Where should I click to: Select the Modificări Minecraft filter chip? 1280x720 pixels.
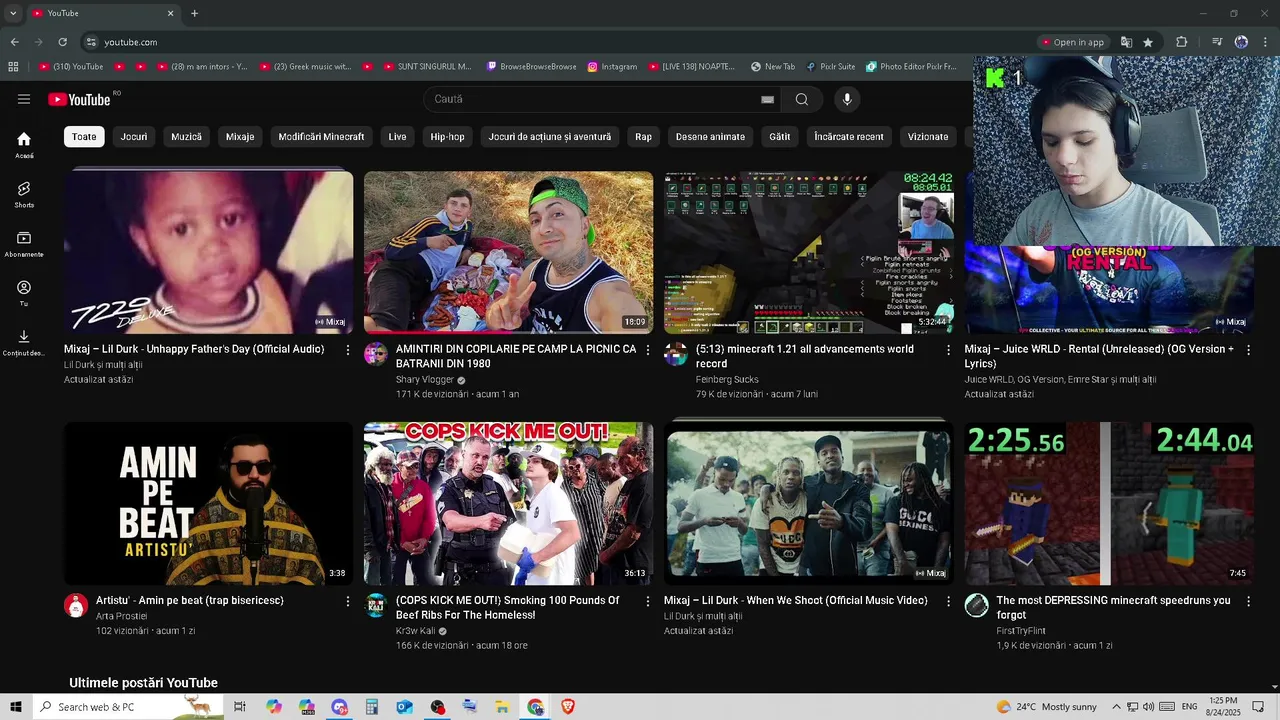pyautogui.click(x=321, y=137)
